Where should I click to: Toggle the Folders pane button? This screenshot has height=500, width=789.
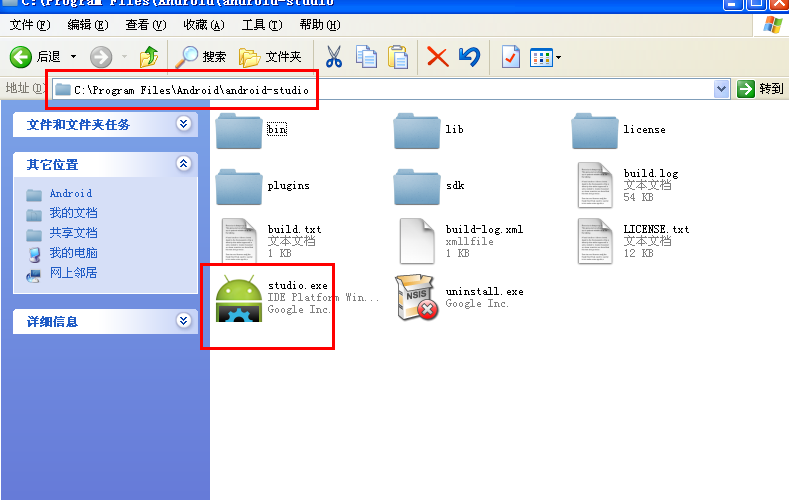coord(270,57)
